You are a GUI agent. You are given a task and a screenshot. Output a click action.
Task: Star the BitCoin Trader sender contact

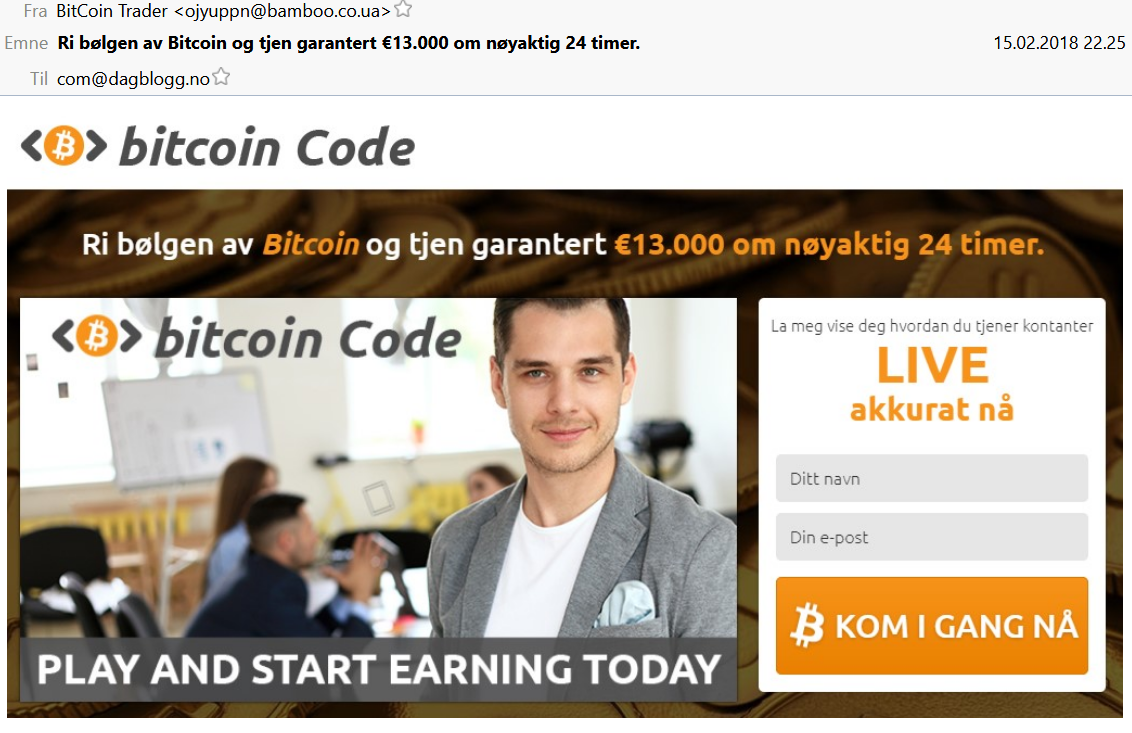click(404, 9)
